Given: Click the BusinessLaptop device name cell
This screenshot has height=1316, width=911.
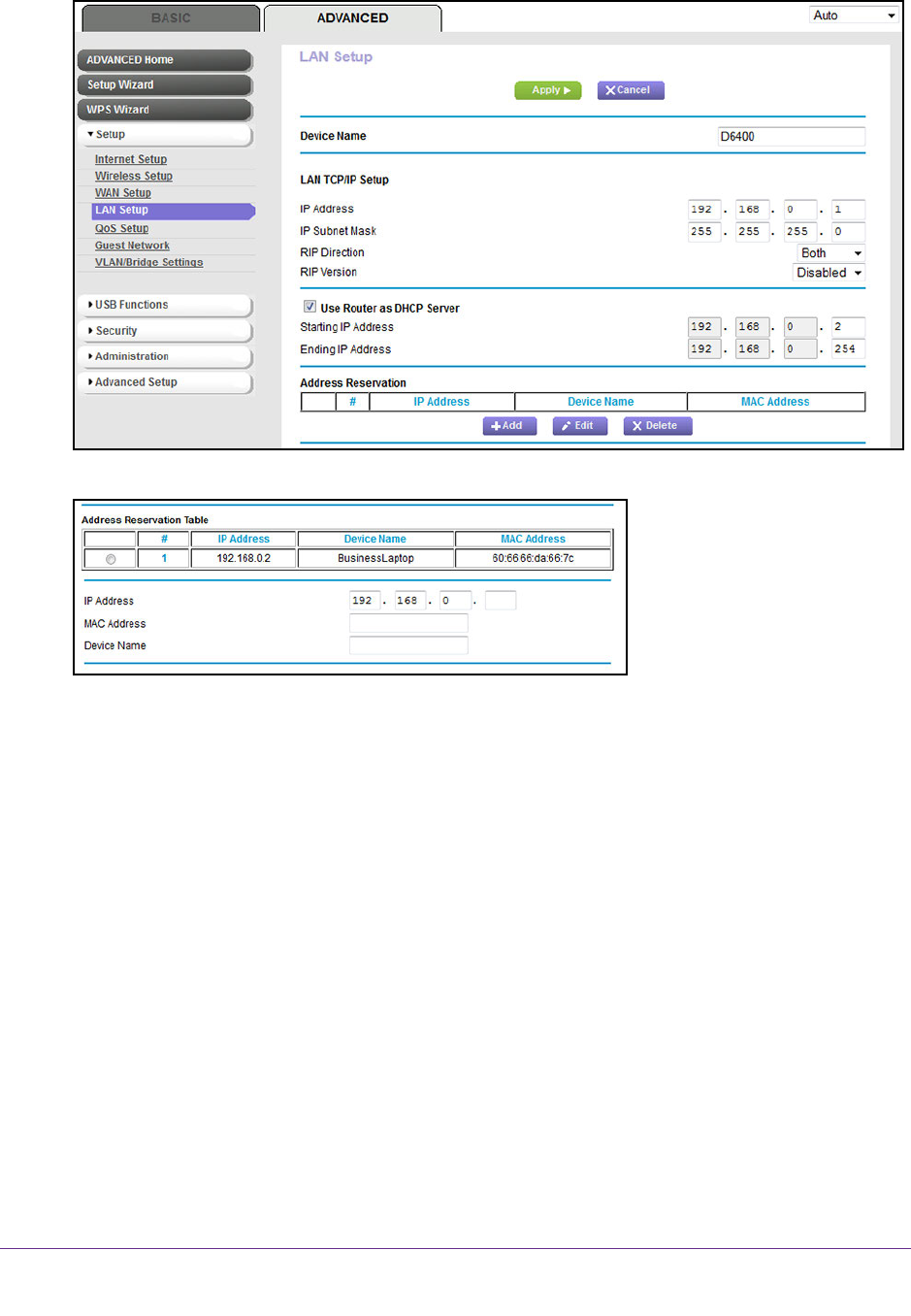Looking at the screenshot, I should click(375, 558).
